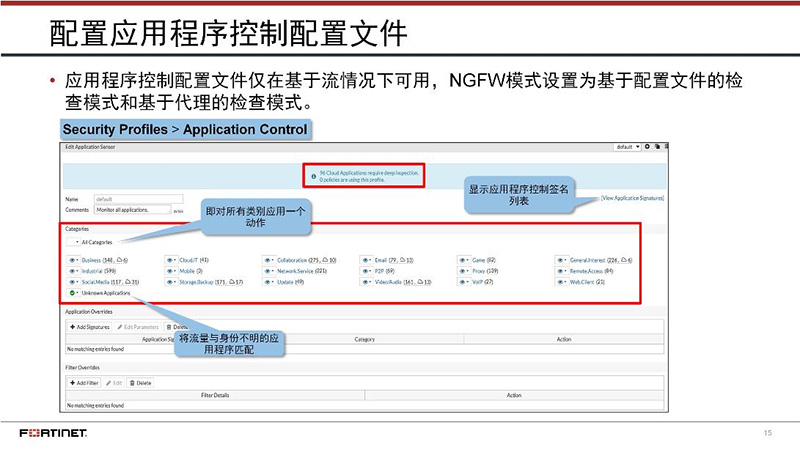The image size is (800, 450).
Task: Open the Email category action dropdown
Action: click(367, 260)
